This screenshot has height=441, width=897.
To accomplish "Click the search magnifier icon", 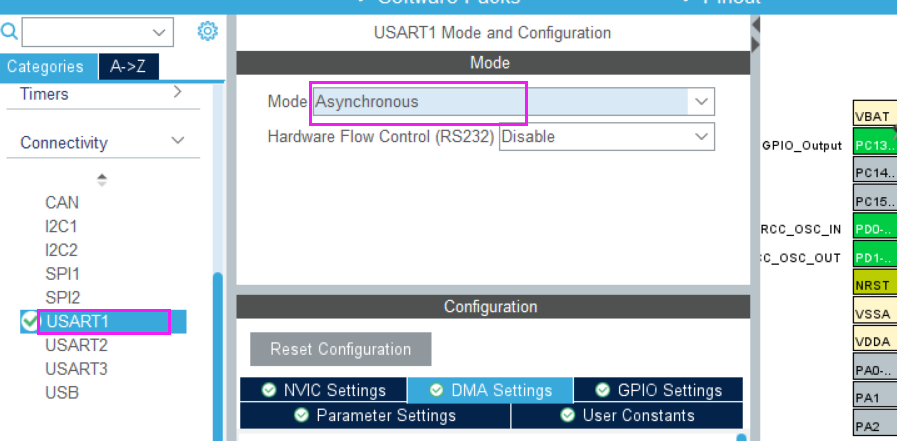I will coord(9,31).
